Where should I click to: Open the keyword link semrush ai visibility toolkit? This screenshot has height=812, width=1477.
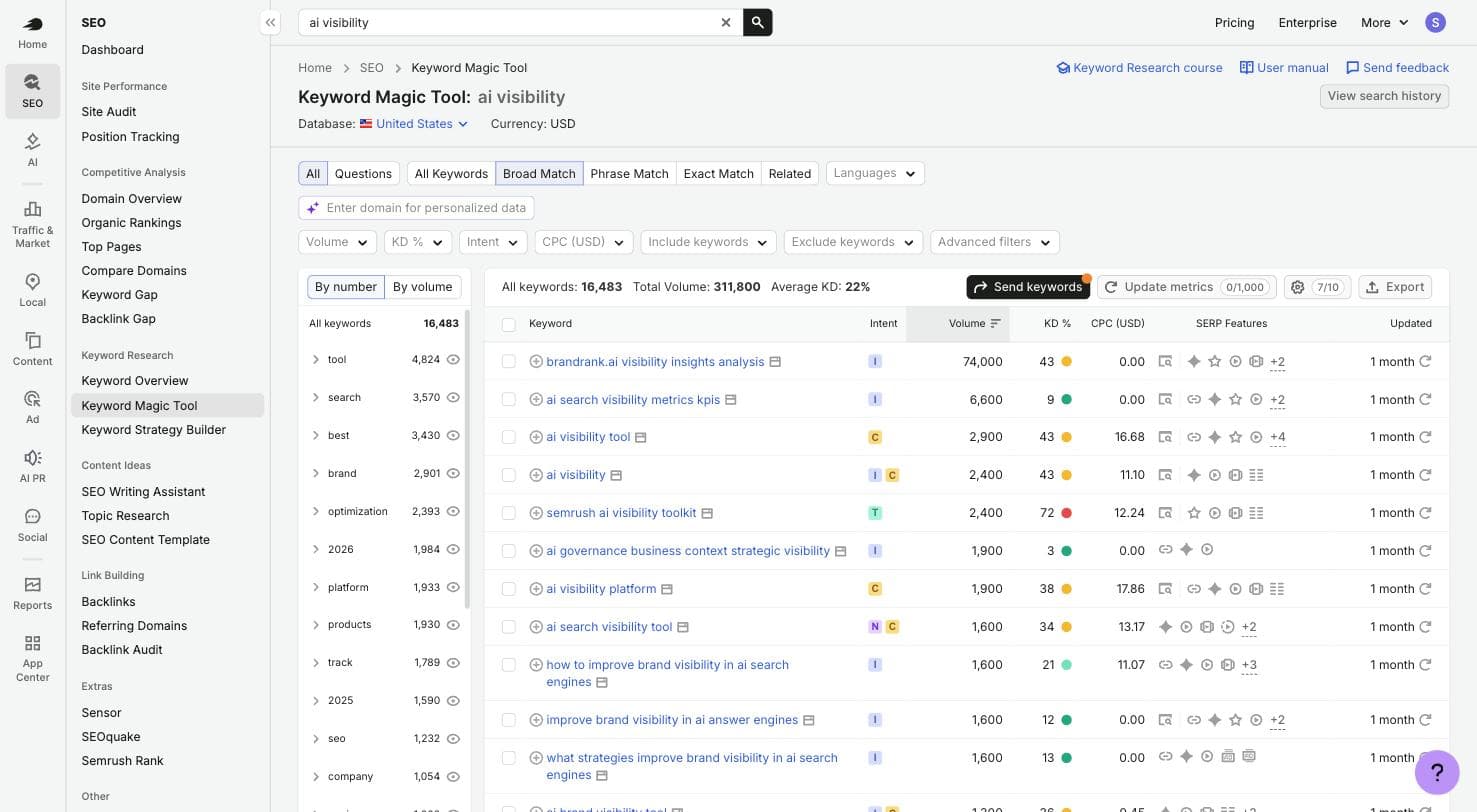[621, 513]
